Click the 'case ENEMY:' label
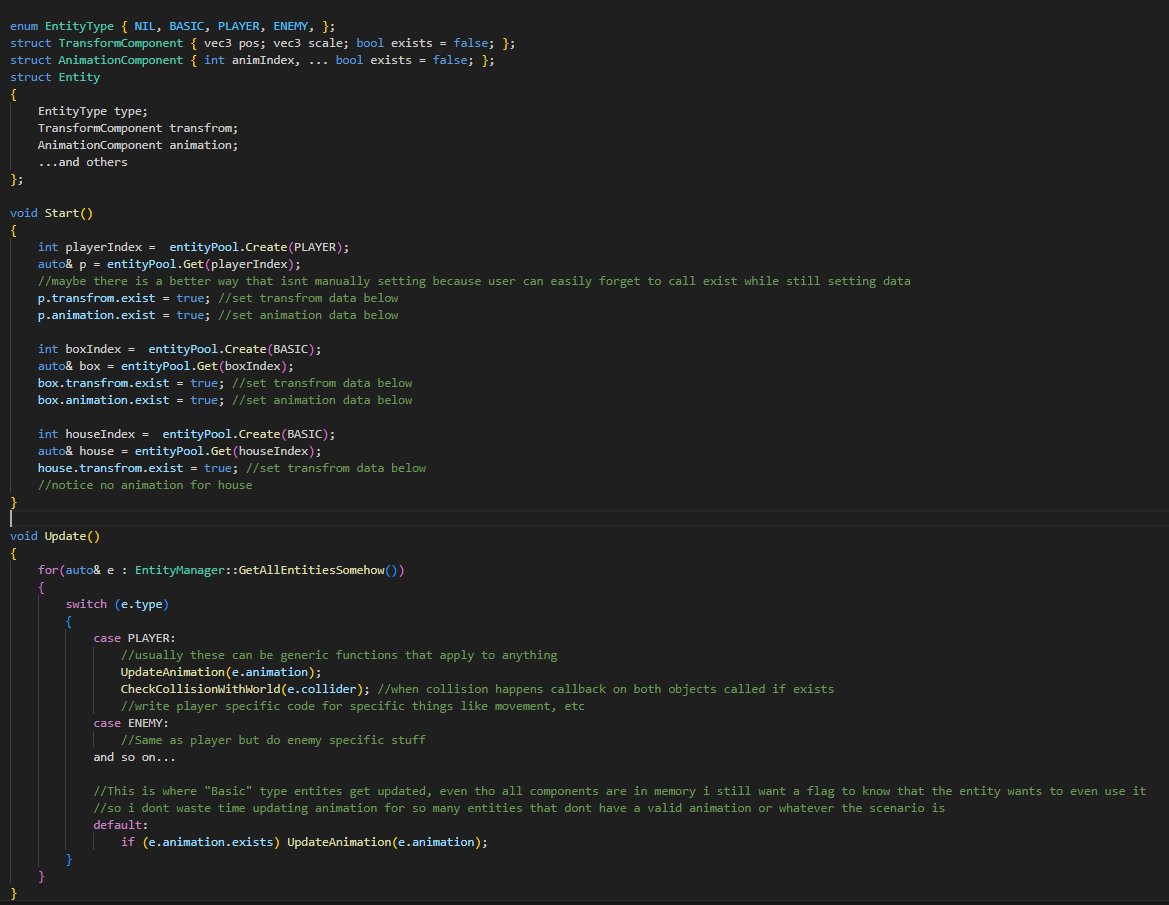This screenshot has width=1169, height=905. [x=131, y=724]
